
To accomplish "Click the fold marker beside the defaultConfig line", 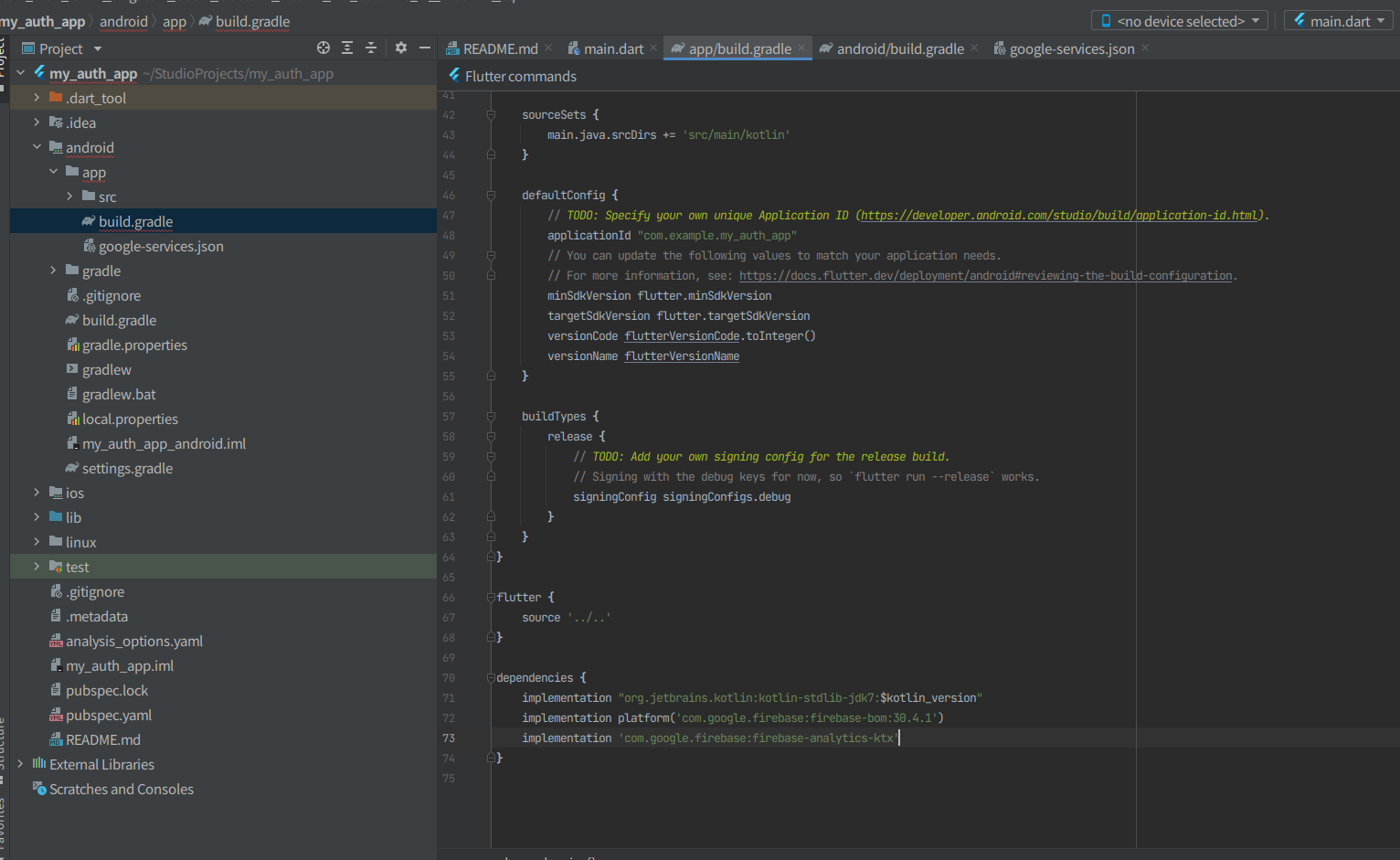I will [x=491, y=196].
